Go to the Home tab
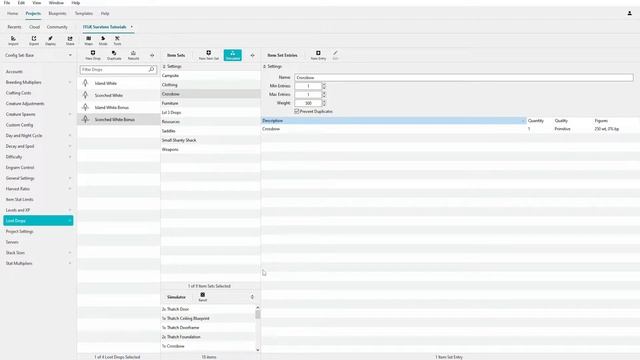640x360 pixels. click(x=12, y=13)
